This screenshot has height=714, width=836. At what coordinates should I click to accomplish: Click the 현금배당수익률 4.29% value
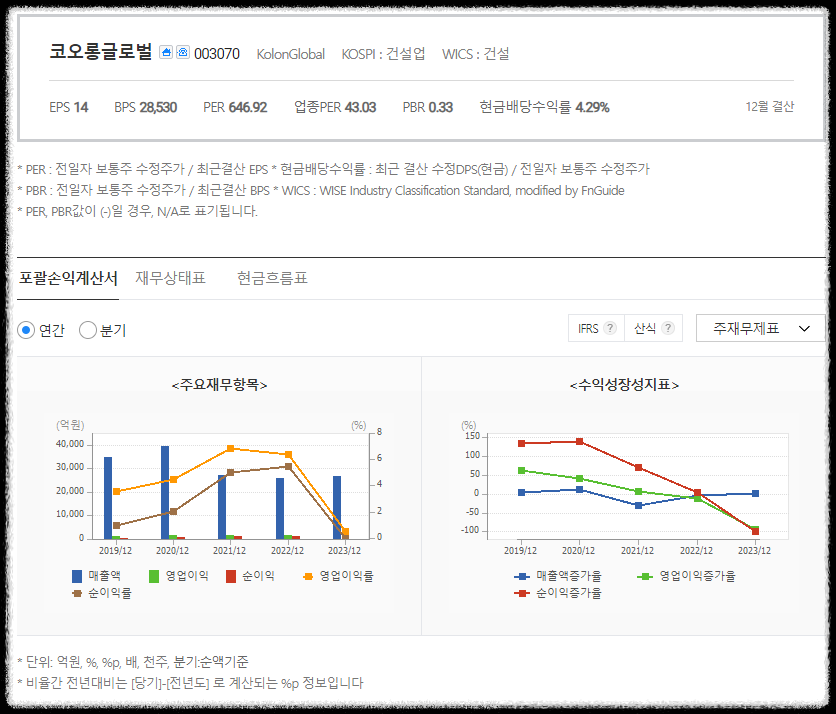[544, 107]
